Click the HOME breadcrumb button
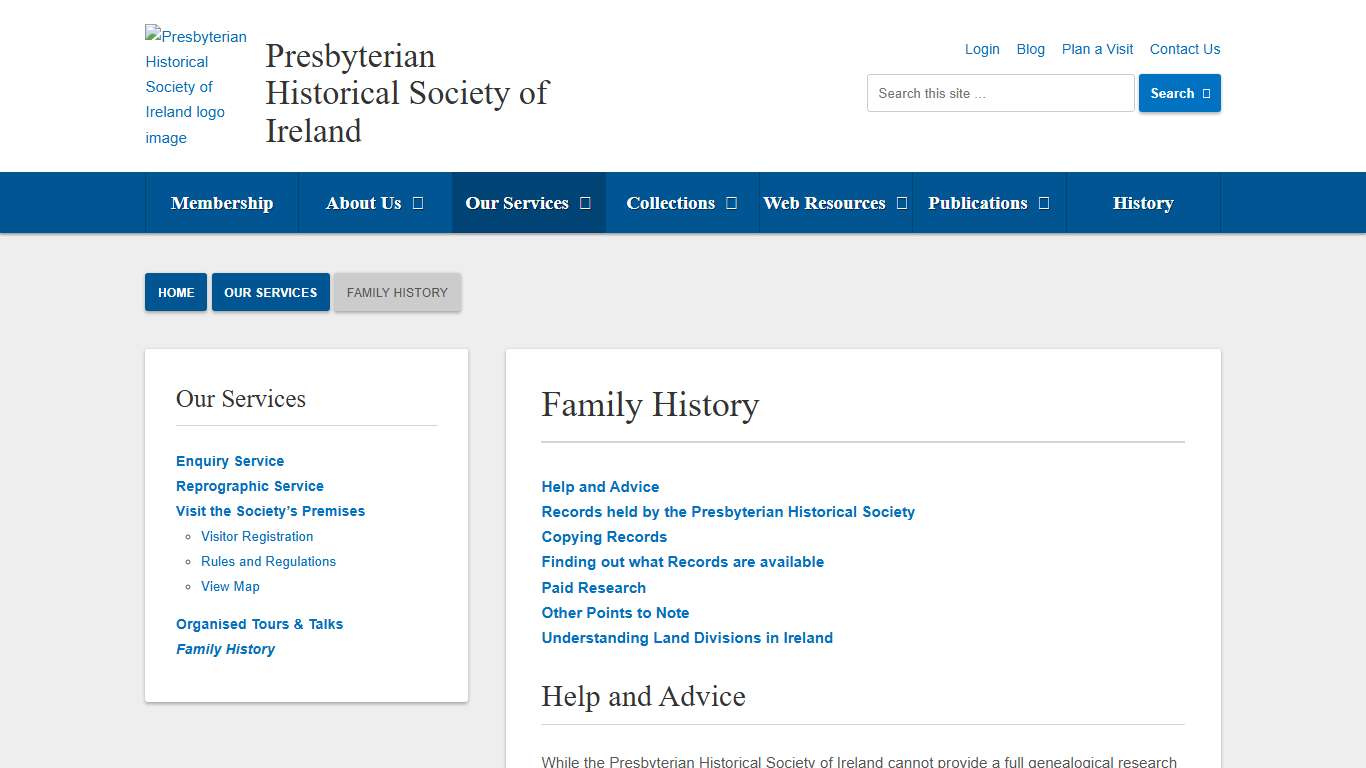 175,292
